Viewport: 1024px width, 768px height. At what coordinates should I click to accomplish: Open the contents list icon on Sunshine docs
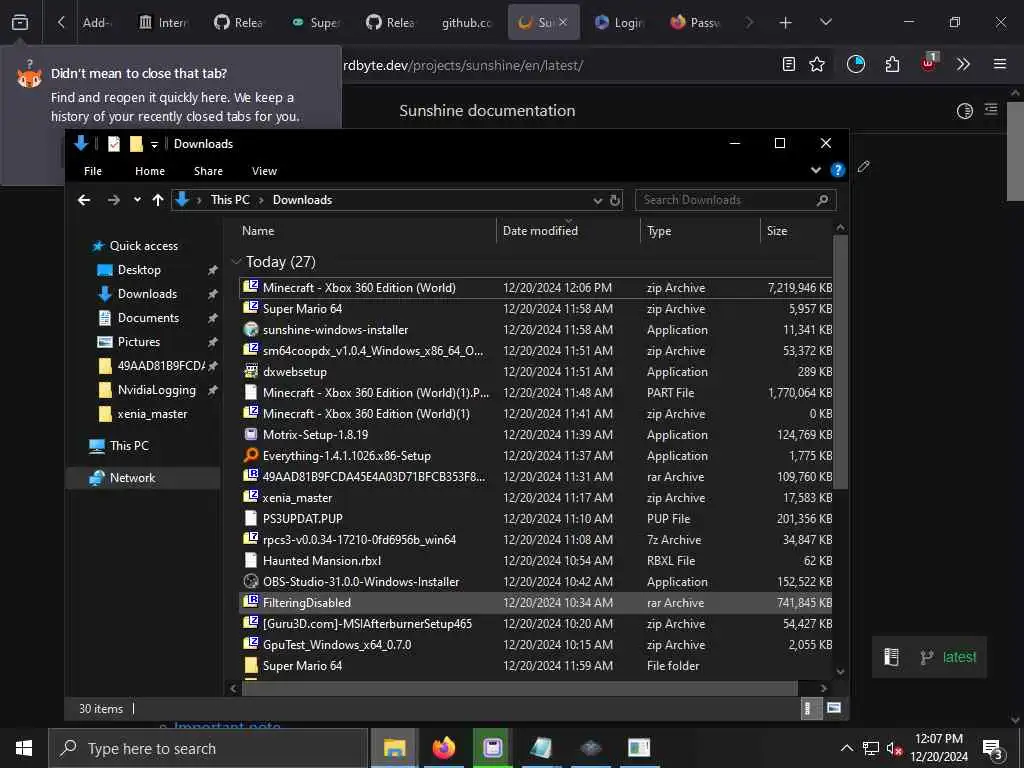click(x=991, y=110)
